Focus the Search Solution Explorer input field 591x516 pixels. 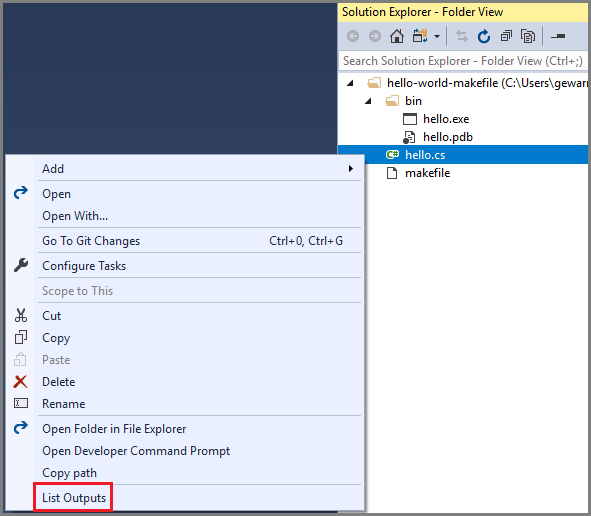463,61
